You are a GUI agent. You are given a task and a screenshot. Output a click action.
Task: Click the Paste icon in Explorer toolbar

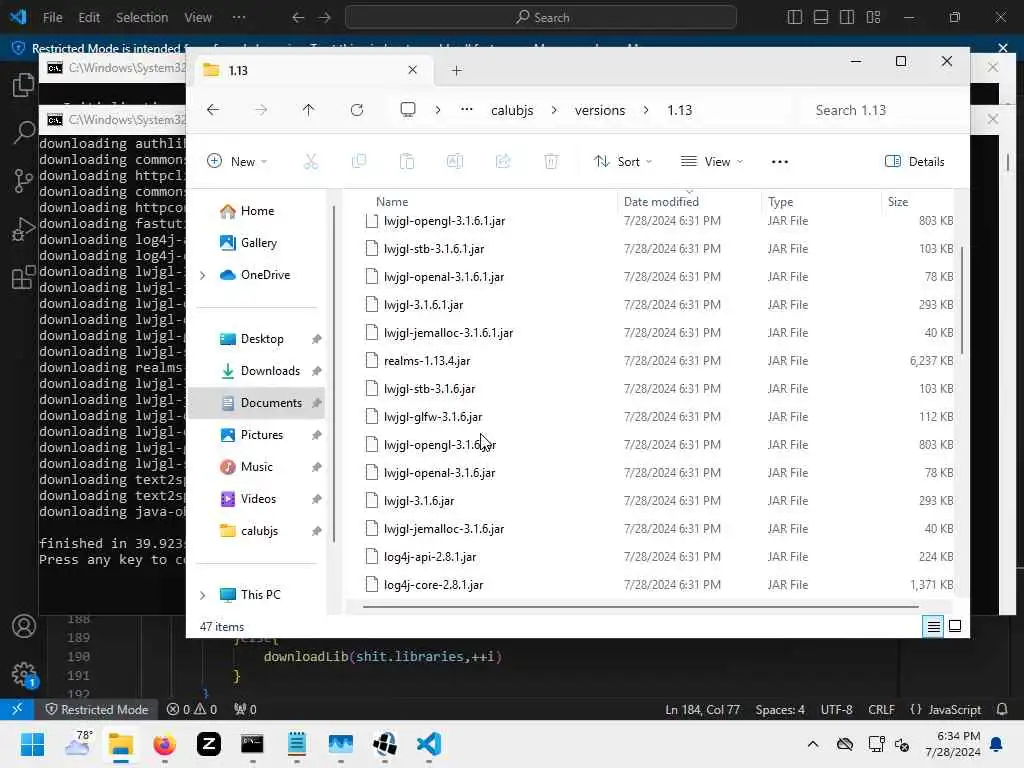click(407, 161)
